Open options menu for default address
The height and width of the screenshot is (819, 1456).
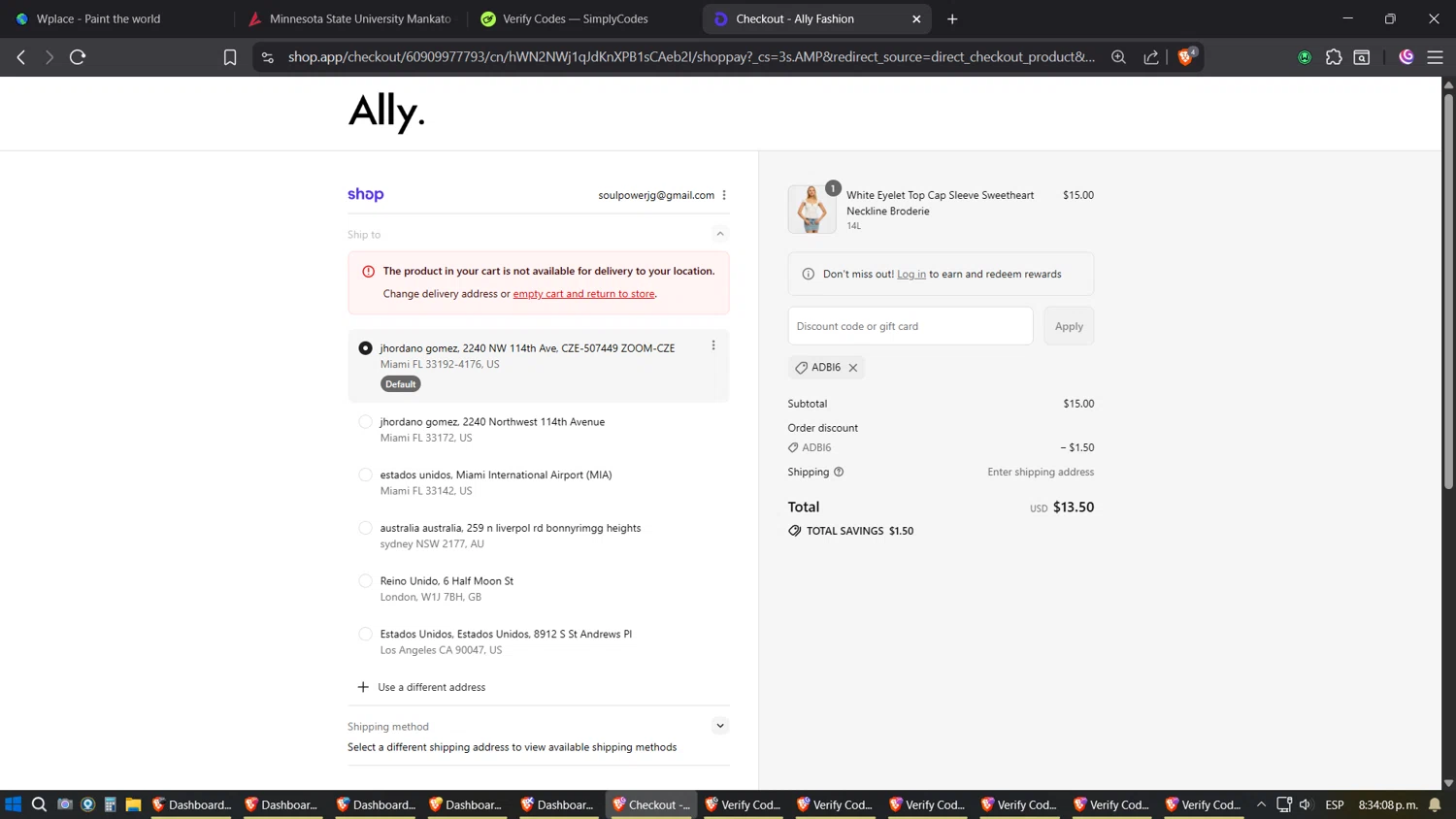[713, 345]
